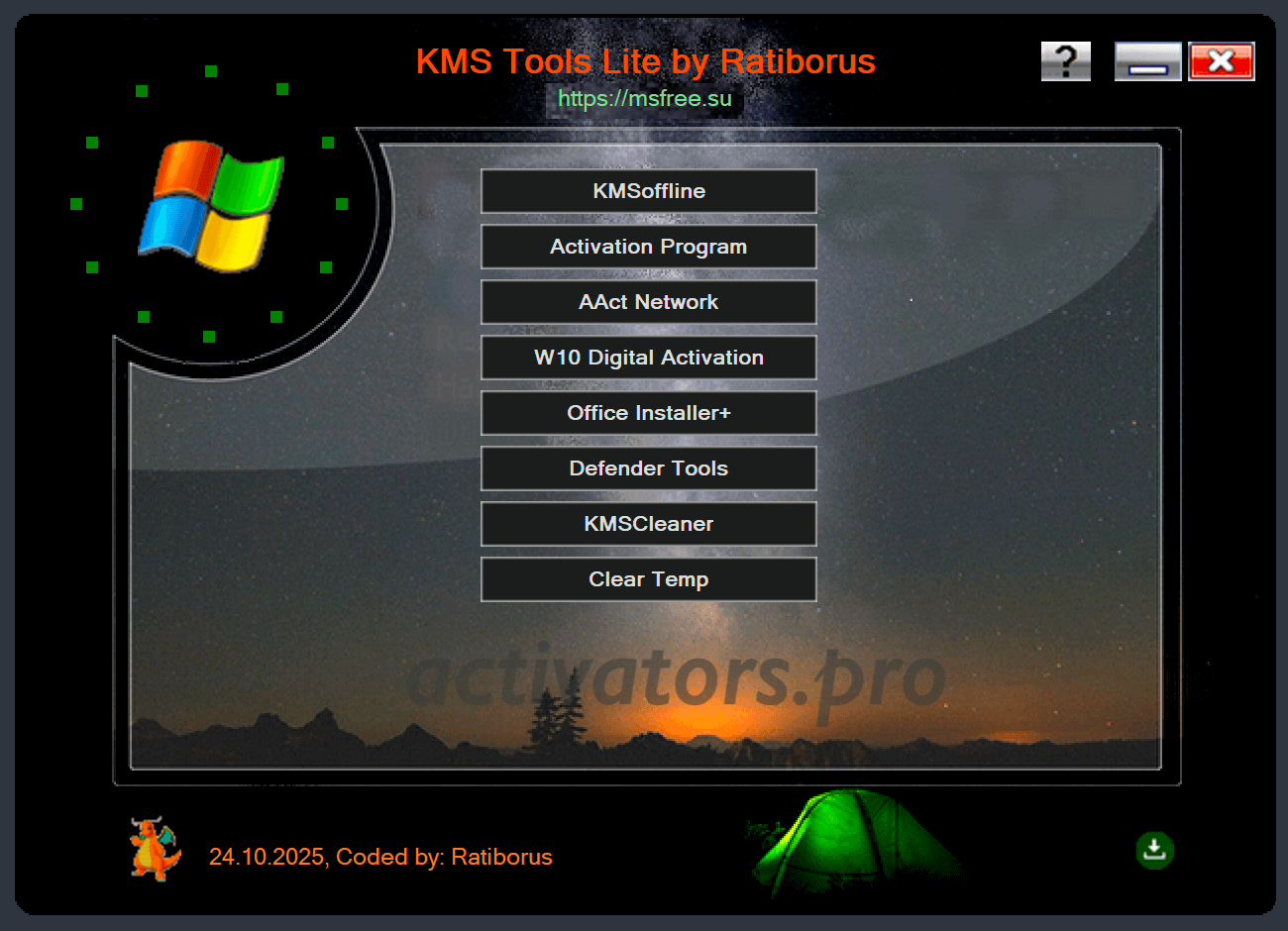
Task: Launch KMSoffline
Action: (x=648, y=191)
